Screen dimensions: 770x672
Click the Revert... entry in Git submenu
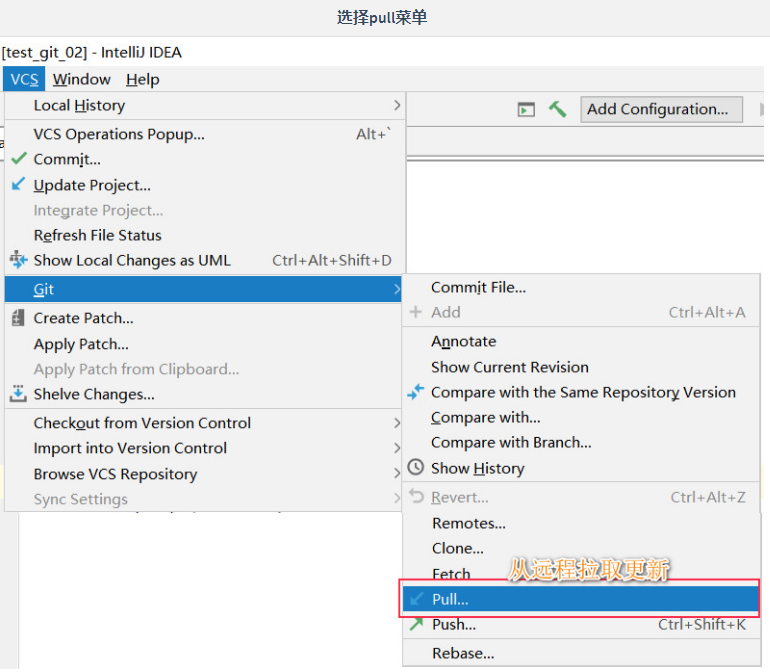click(x=581, y=497)
